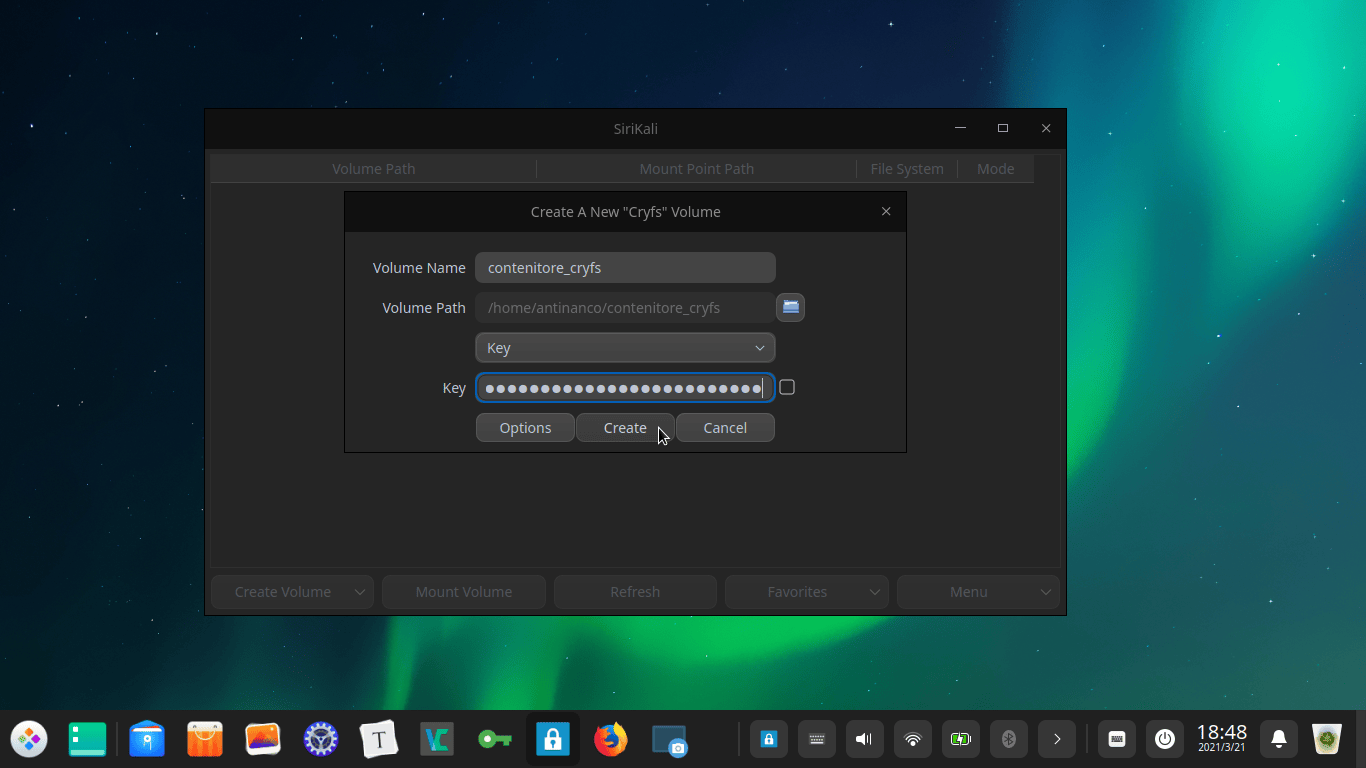1366x768 pixels.
Task: Open the screenshot tool dock icon
Action: (x=669, y=740)
